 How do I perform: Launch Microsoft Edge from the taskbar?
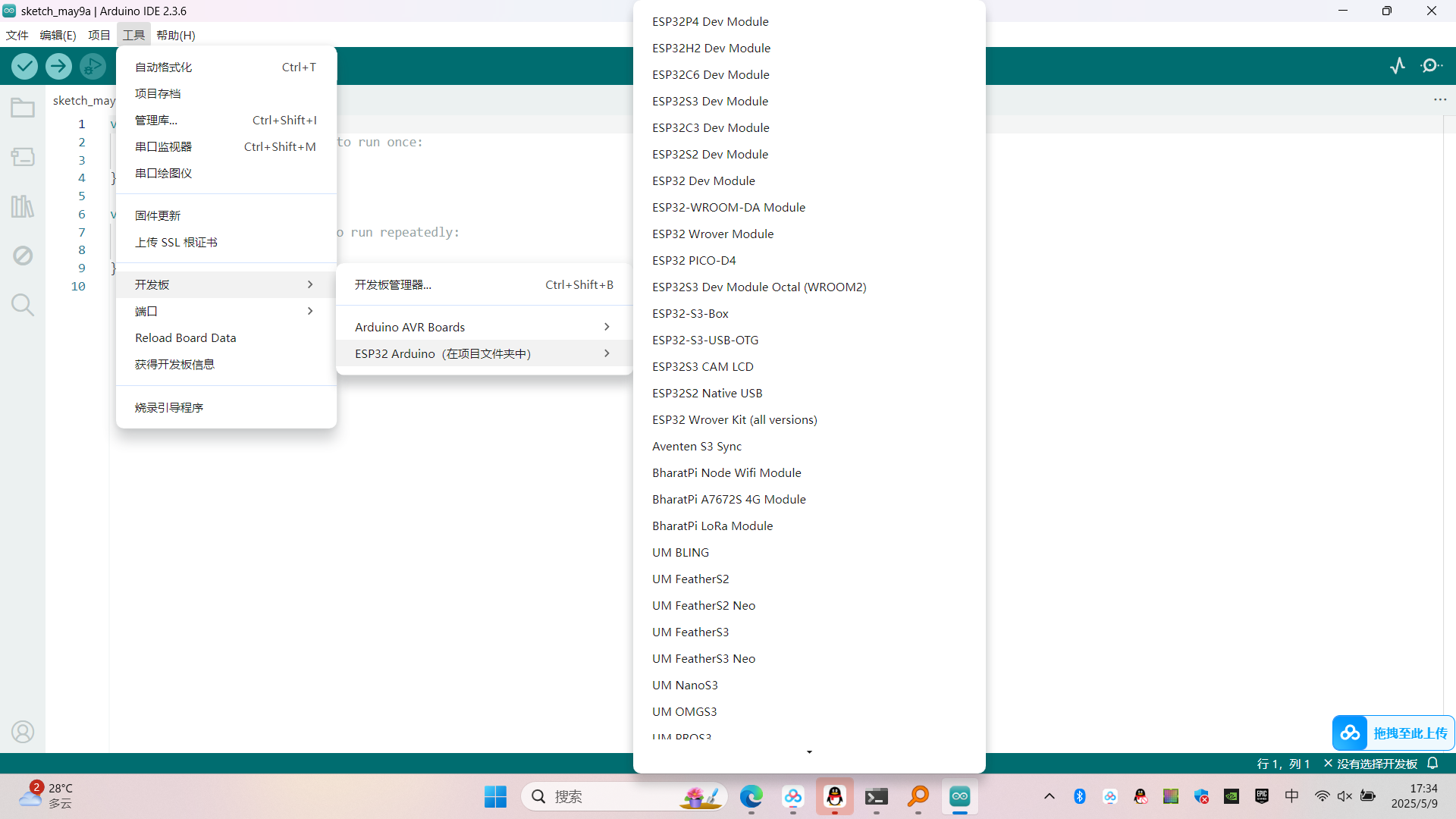(752, 796)
